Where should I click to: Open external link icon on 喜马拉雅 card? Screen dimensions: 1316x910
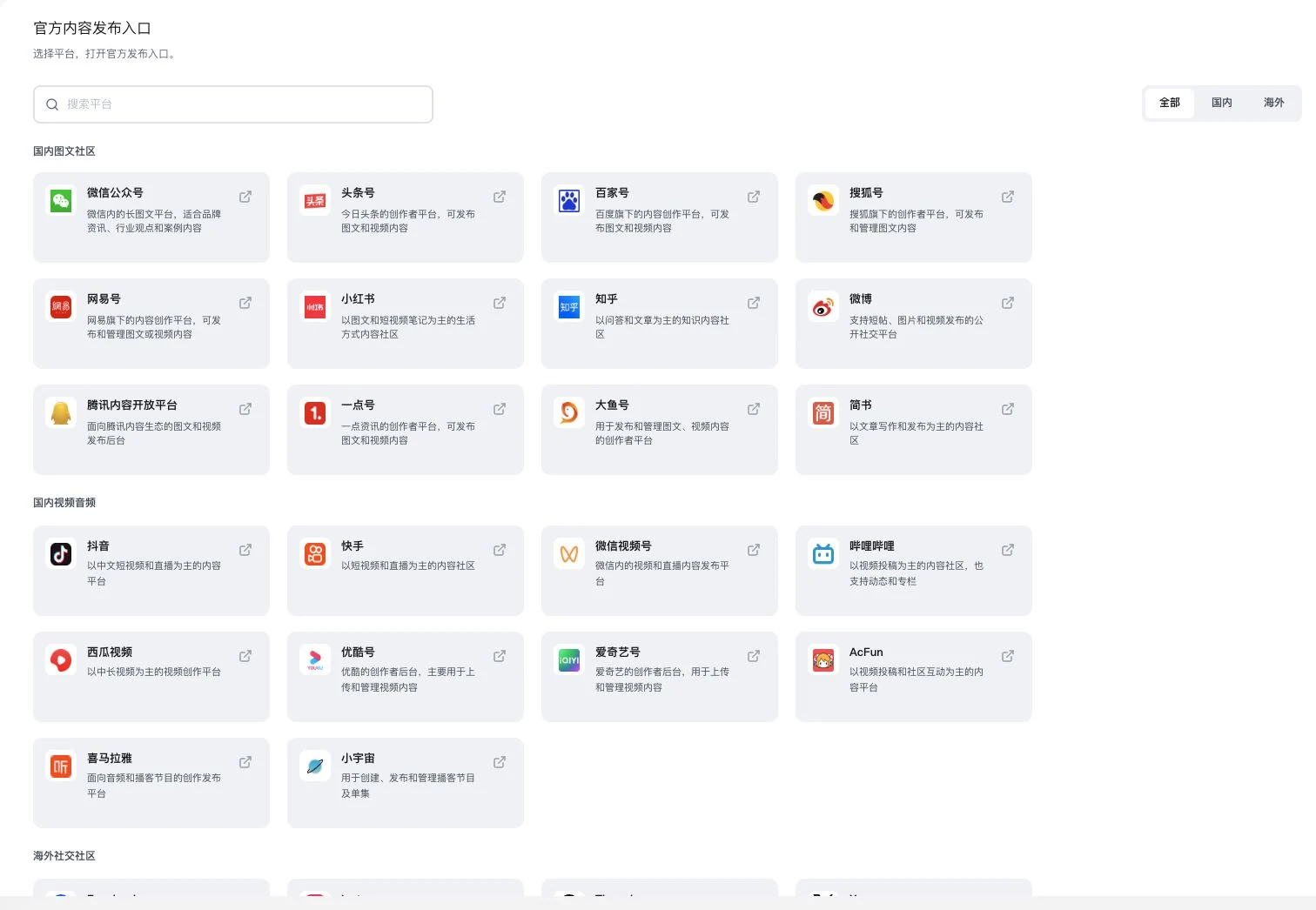(x=245, y=762)
